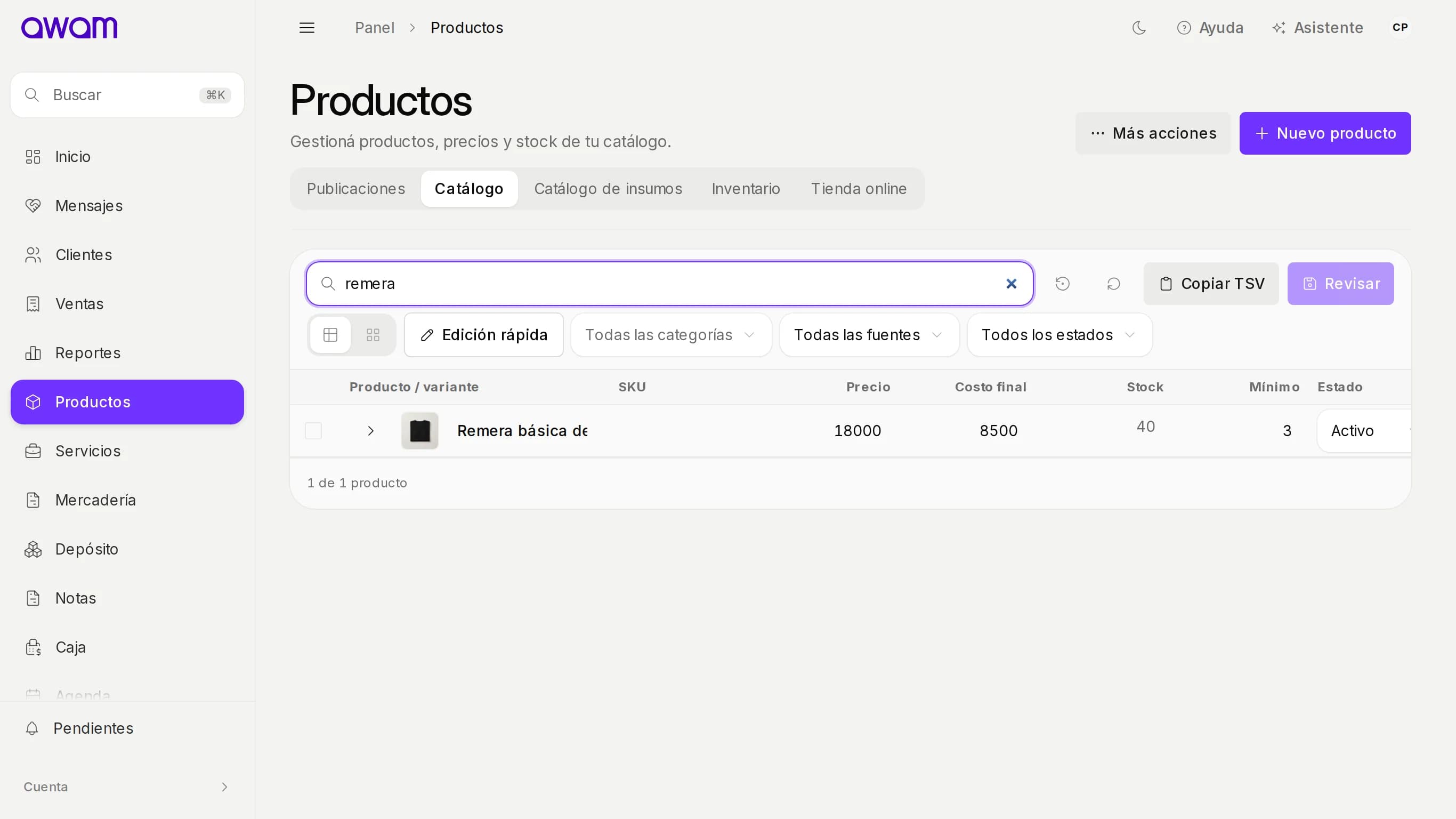
Task: Open Servicios section
Action: [127, 451]
